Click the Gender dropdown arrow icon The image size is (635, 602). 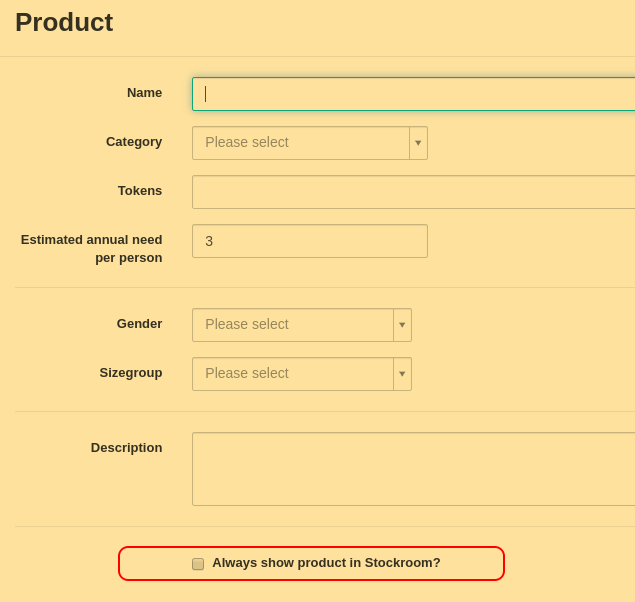402,325
